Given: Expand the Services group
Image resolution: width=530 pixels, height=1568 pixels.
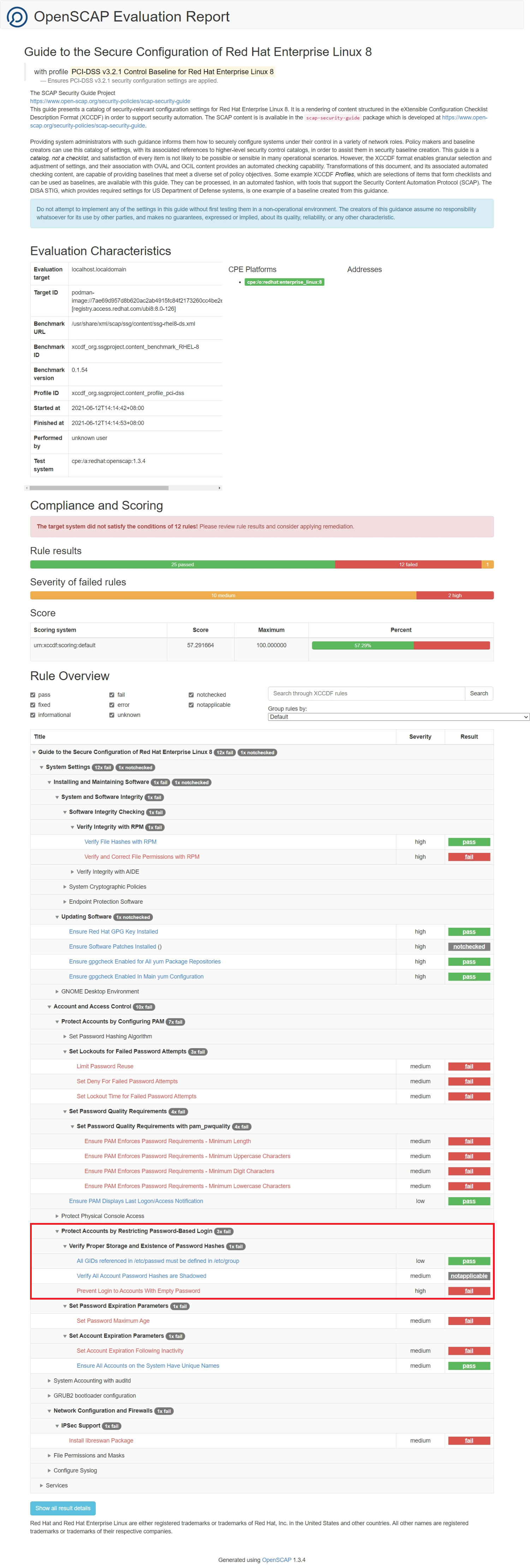Looking at the screenshot, I should tap(41, 1485).
